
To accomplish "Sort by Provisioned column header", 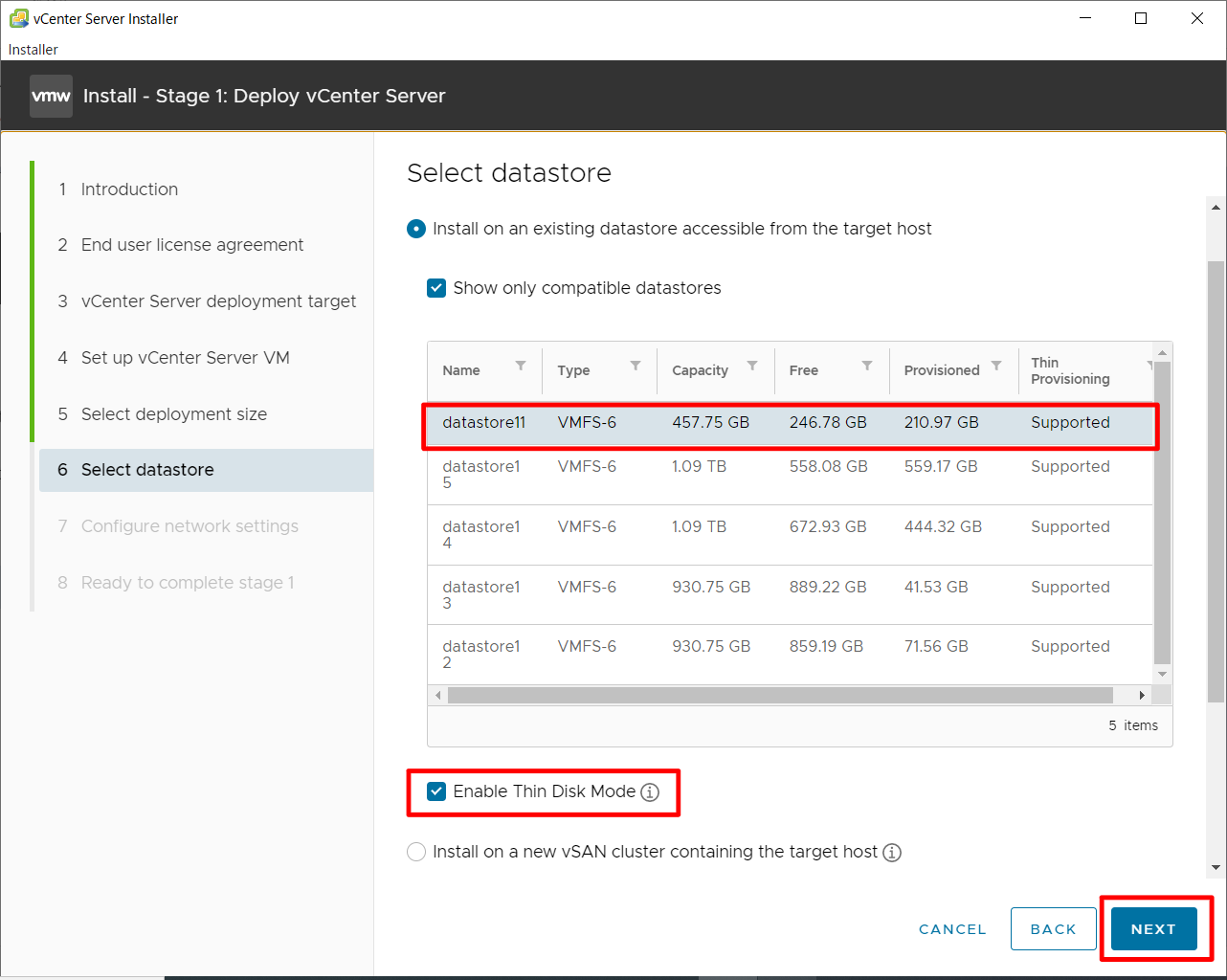I will click(942, 370).
